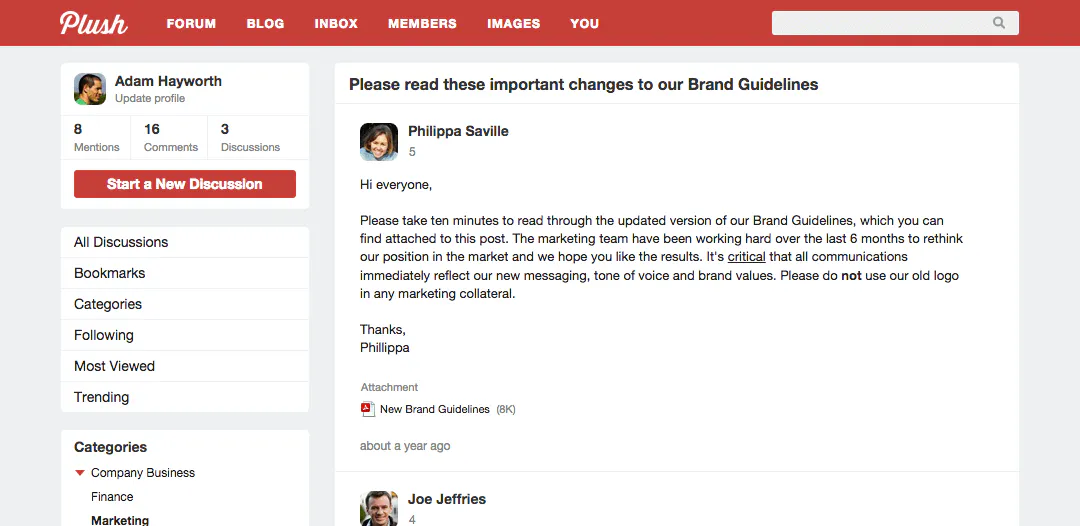
Task: Select Bookmarks in the sidebar list
Action: click(185, 273)
